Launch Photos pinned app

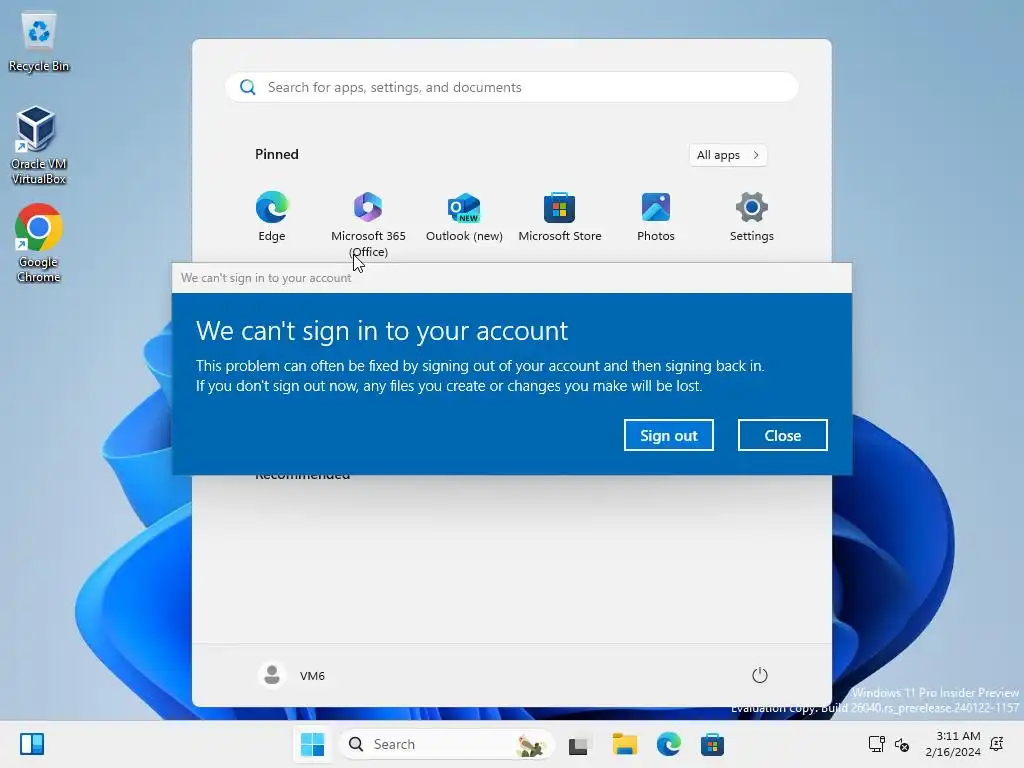coord(656,217)
